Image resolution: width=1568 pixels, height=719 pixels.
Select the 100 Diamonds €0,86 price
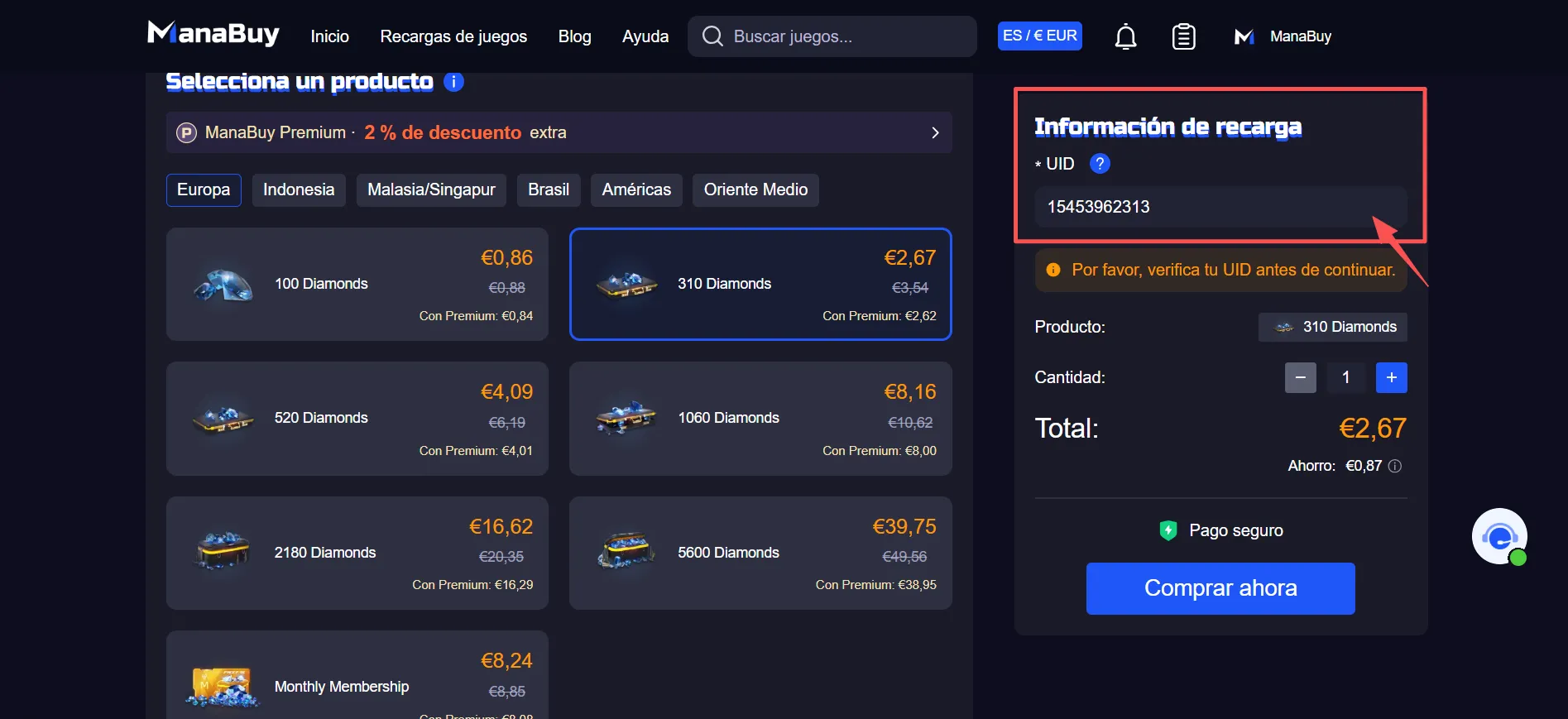tap(506, 258)
